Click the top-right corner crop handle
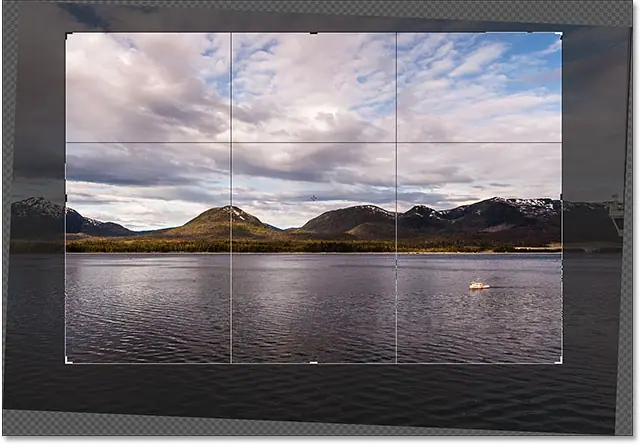This screenshot has height=445, width=641. 561,33
